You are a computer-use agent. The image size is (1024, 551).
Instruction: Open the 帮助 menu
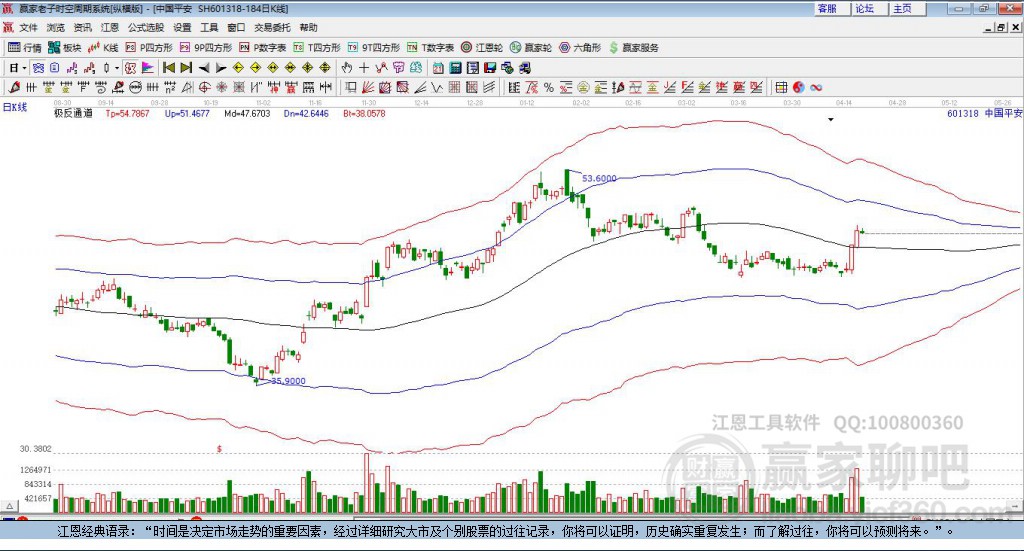308,27
